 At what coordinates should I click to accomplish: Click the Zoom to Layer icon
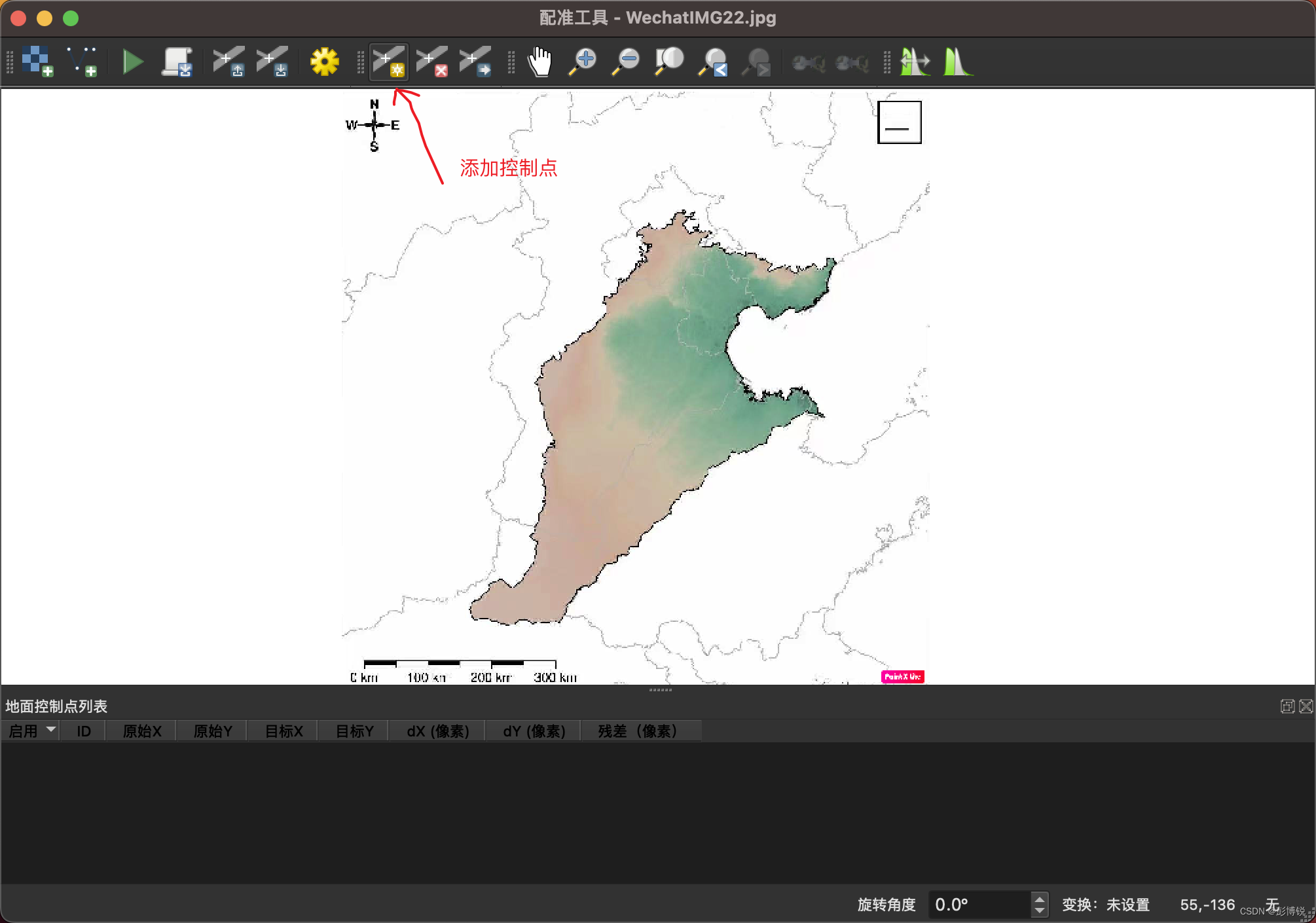(x=669, y=62)
